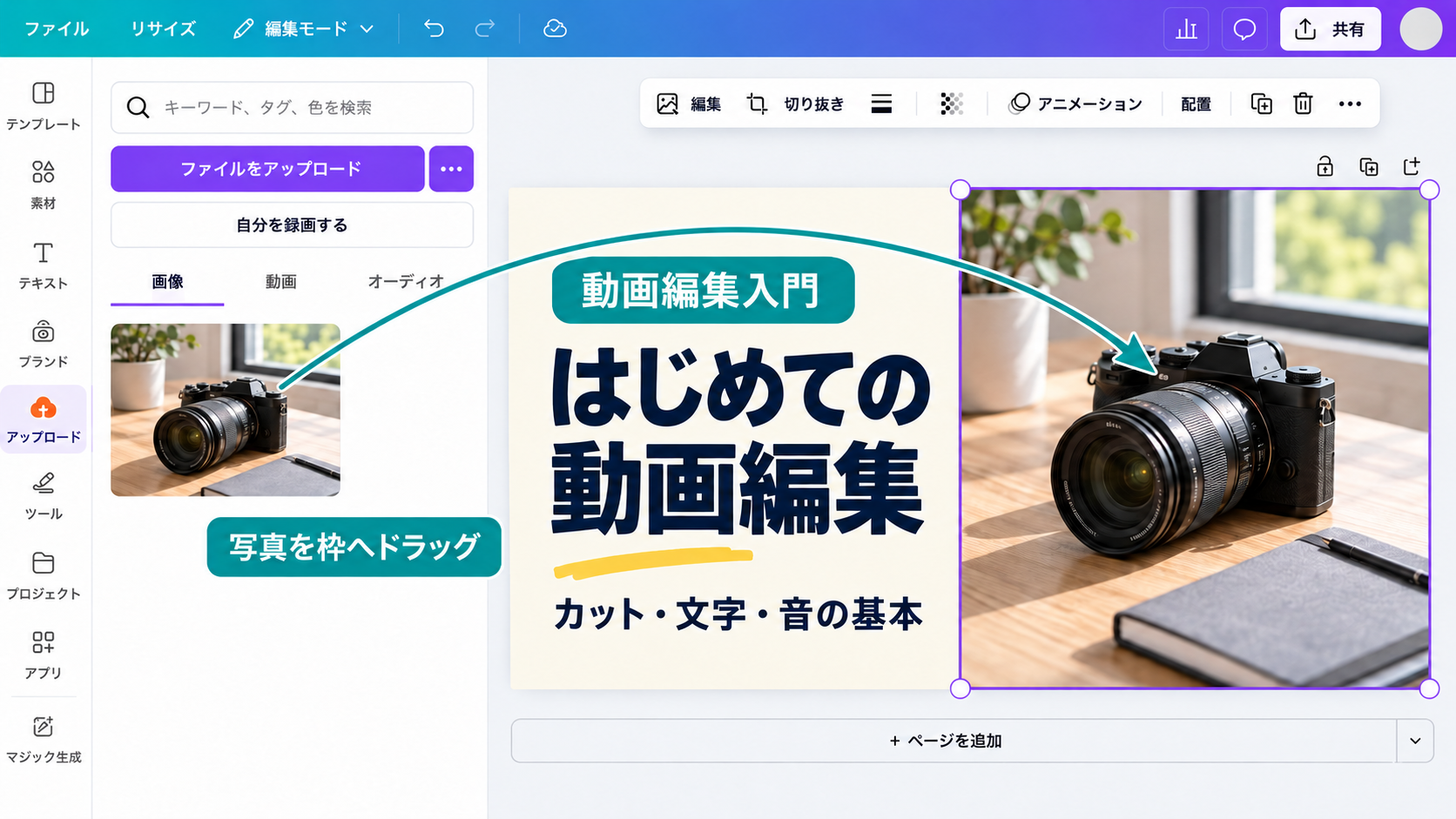Screen dimensions: 1456x819
Task: Click the keyword search field
Action: pyautogui.click(x=292, y=107)
